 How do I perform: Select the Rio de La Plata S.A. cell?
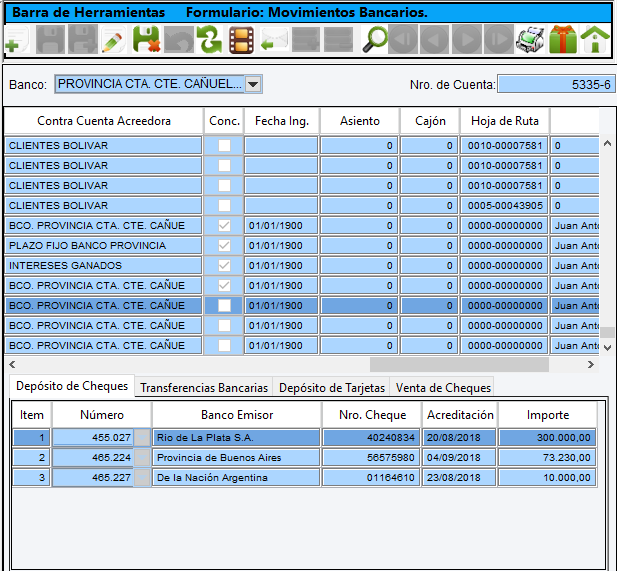[236, 437]
